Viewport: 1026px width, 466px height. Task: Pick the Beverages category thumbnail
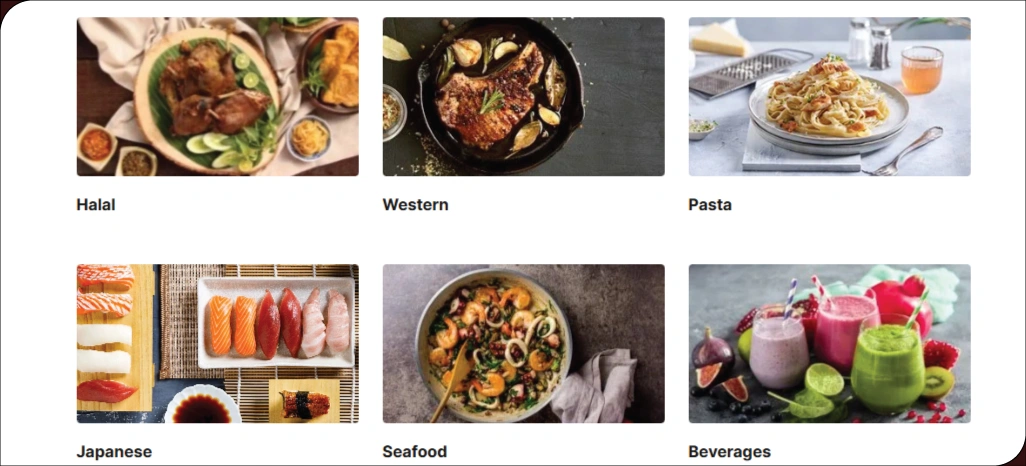(830, 344)
